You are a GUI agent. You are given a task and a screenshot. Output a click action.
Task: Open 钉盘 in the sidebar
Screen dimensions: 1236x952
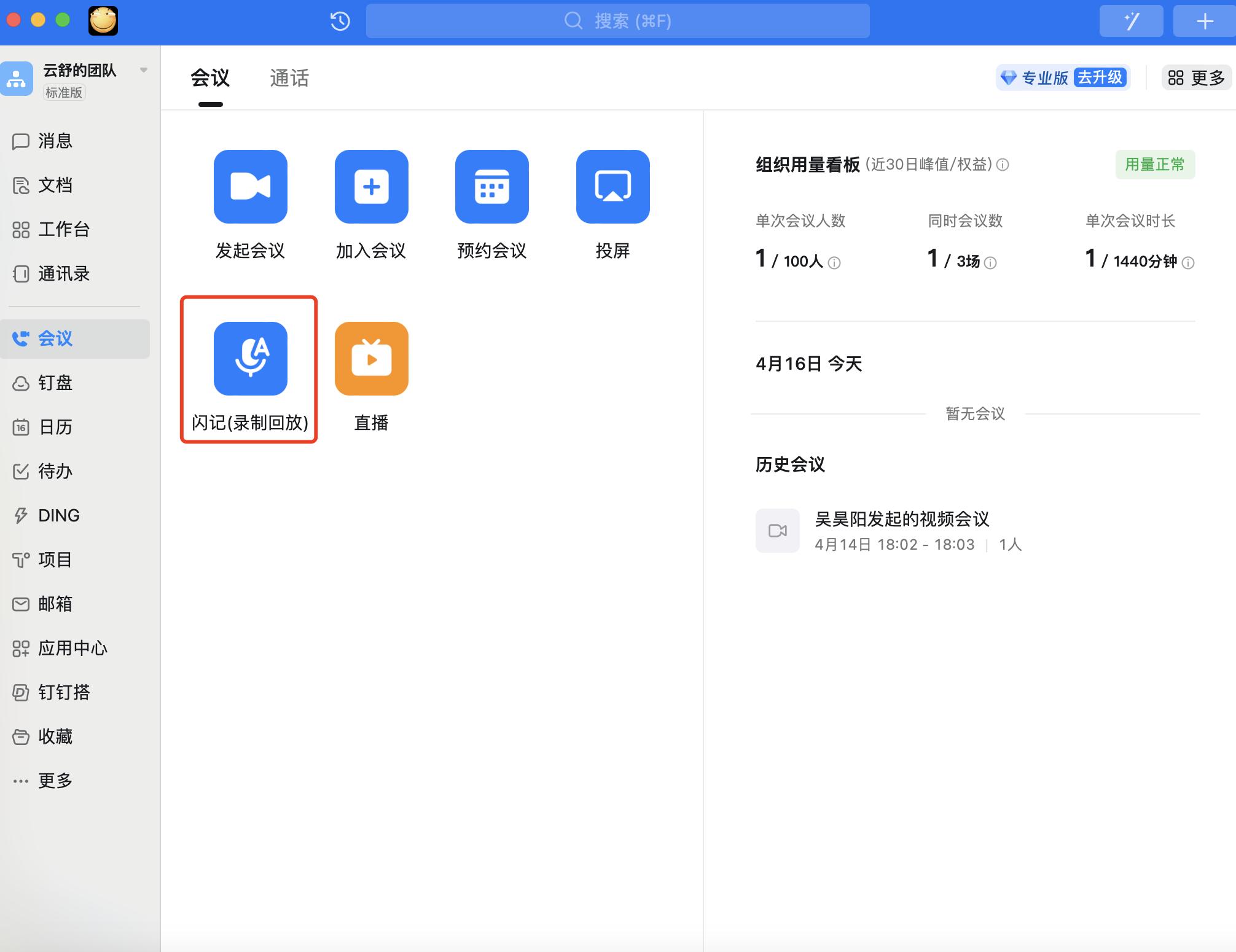pos(75,383)
